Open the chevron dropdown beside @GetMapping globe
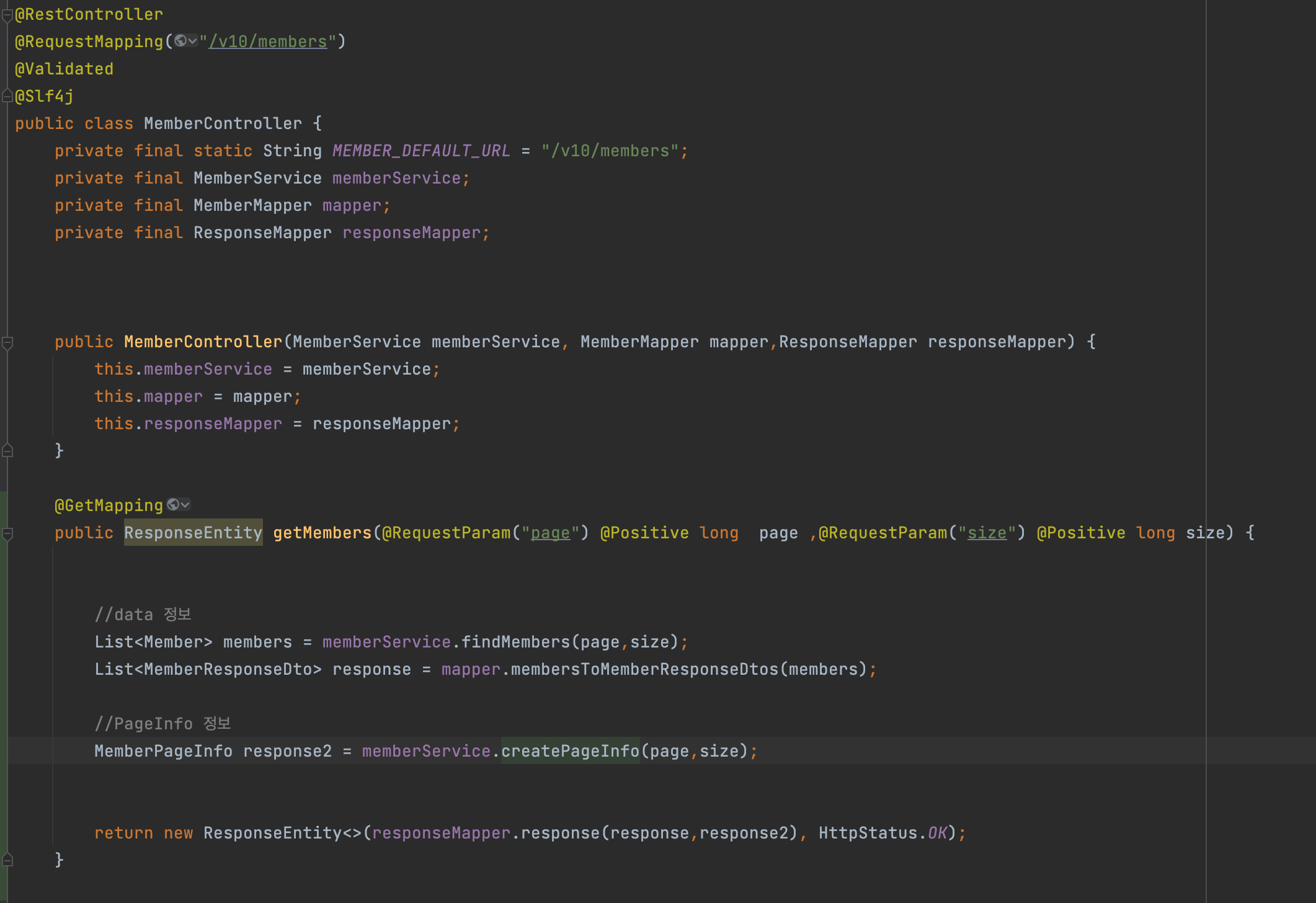The height and width of the screenshot is (903, 1316). 185,505
